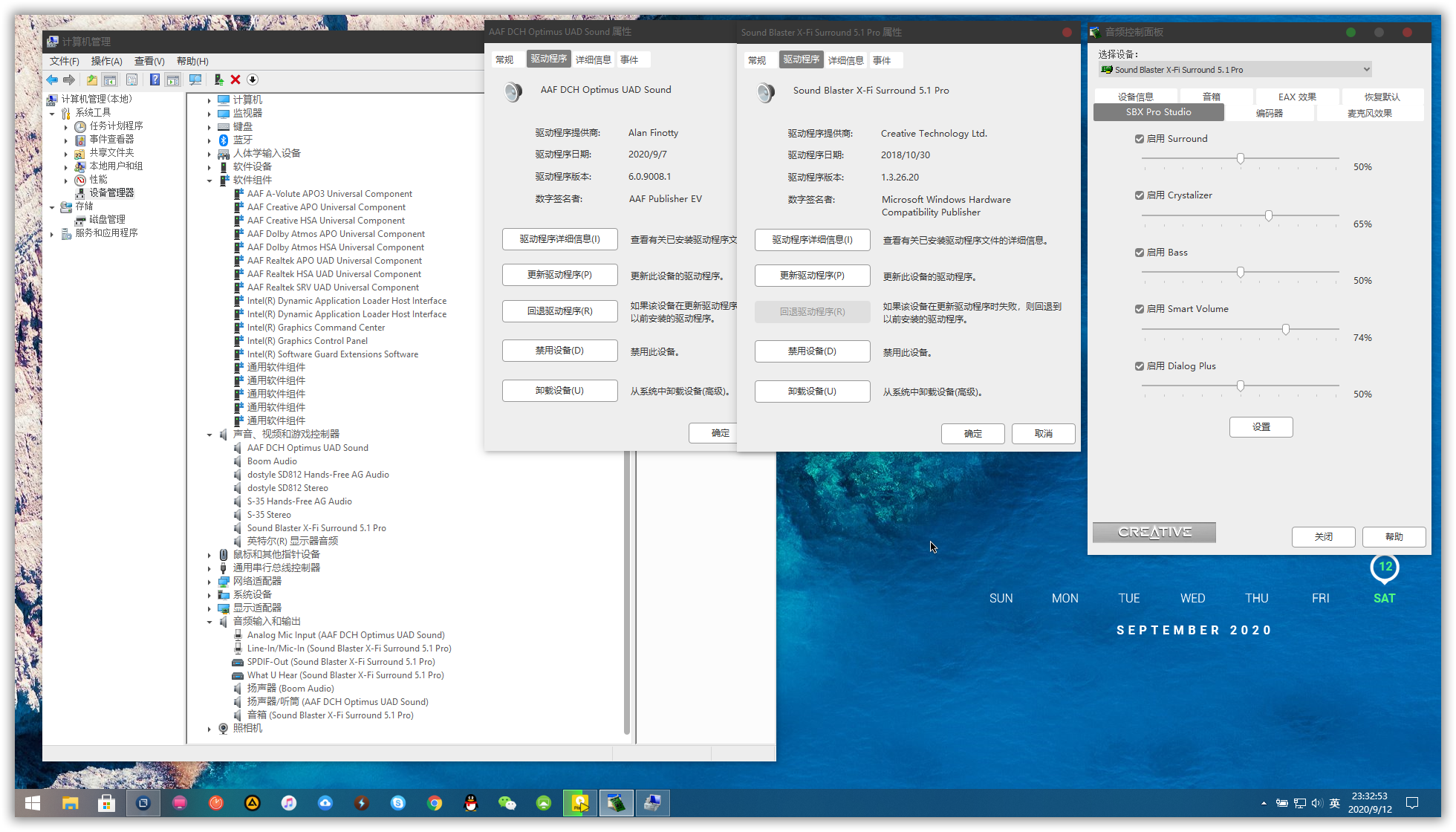
Task: Toggle the Crystalizer enable checkbox
Action: pos(1140,195)
